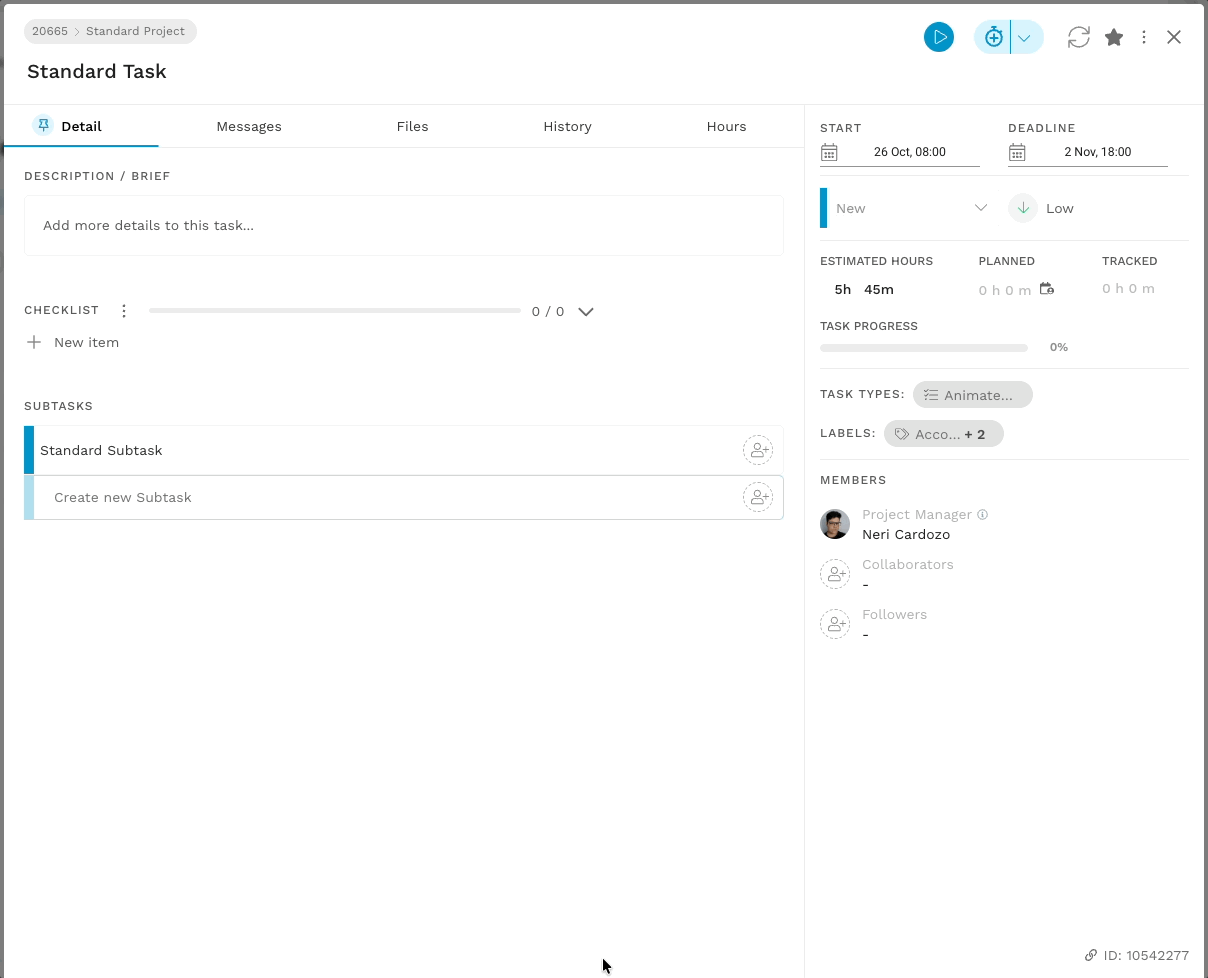Open the Animate... task type chip
The width and height of the screenshot is (1208, 978).
click(973, 395)
